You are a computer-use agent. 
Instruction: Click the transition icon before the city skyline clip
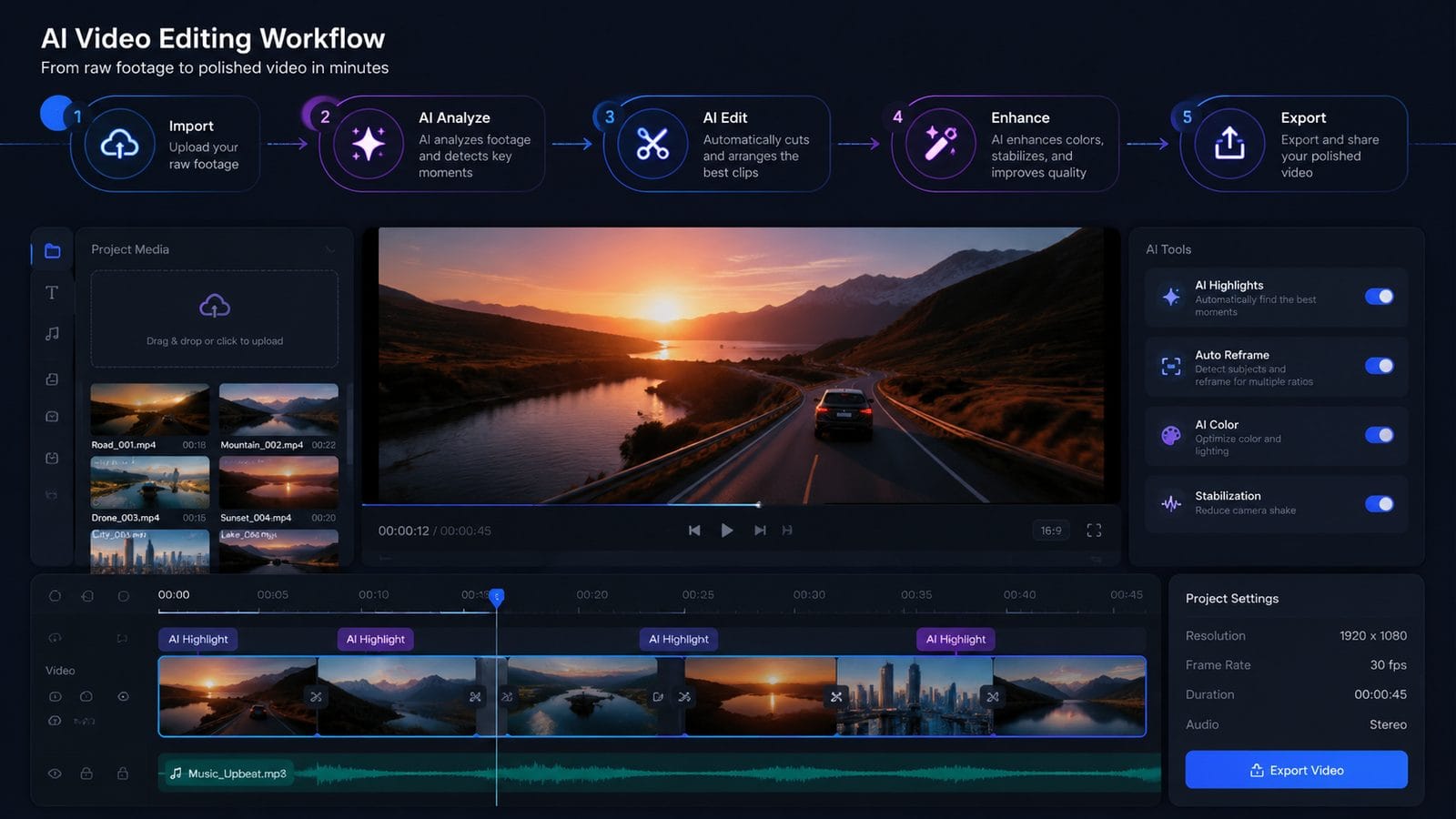836,697
